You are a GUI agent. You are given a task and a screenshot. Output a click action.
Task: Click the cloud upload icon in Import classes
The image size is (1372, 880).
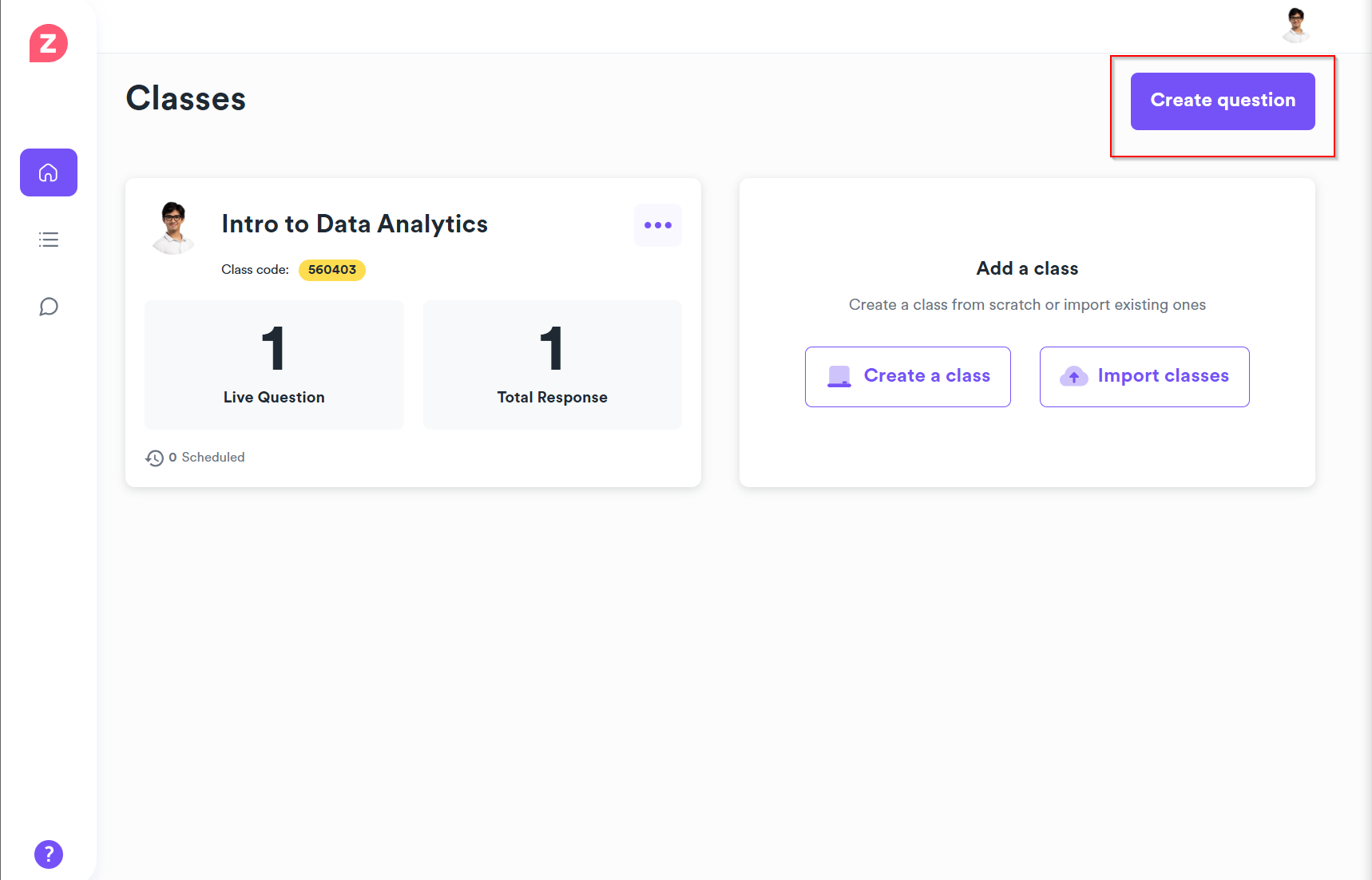pos(1073,376)
